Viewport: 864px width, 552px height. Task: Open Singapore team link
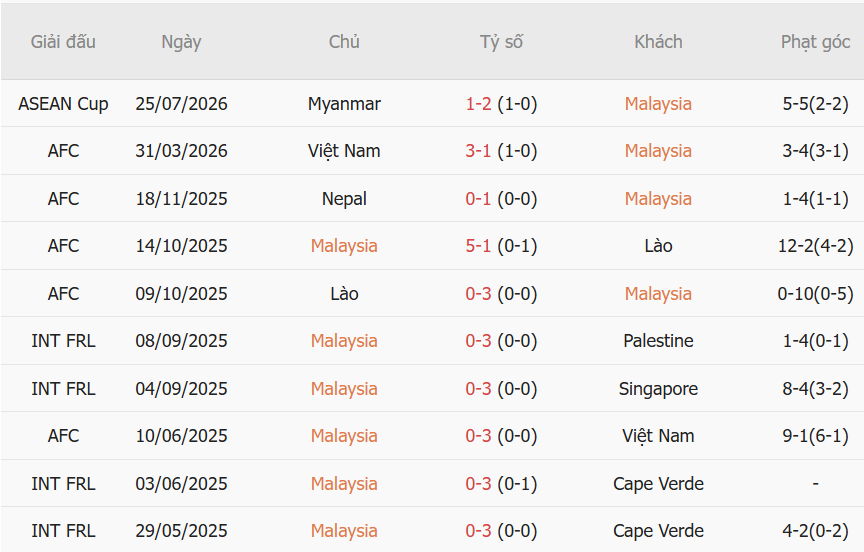[658, 389]
